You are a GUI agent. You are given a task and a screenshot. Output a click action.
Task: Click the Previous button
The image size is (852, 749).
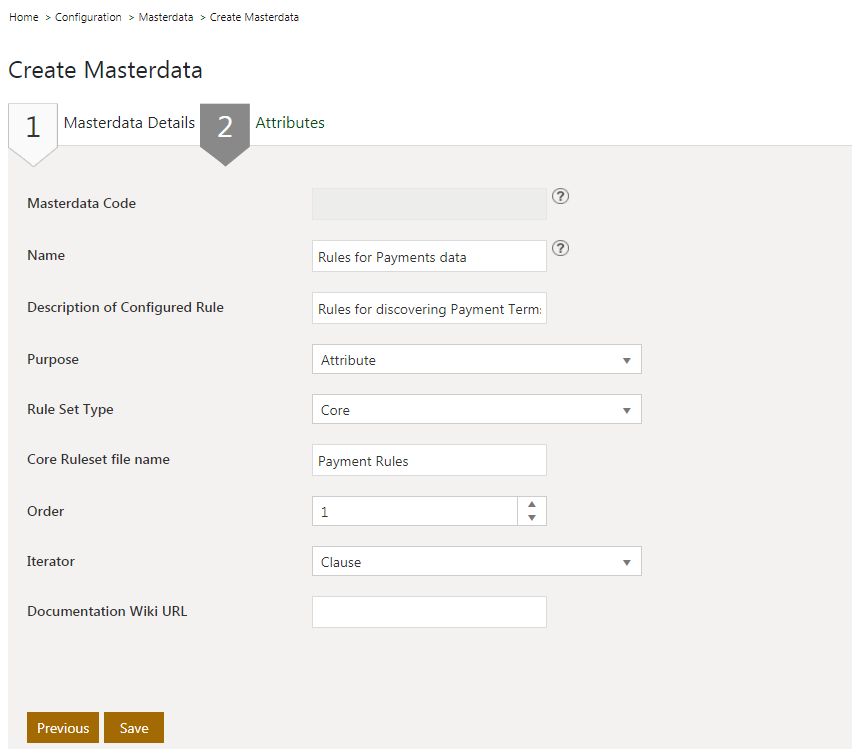[x=63, y=728]
